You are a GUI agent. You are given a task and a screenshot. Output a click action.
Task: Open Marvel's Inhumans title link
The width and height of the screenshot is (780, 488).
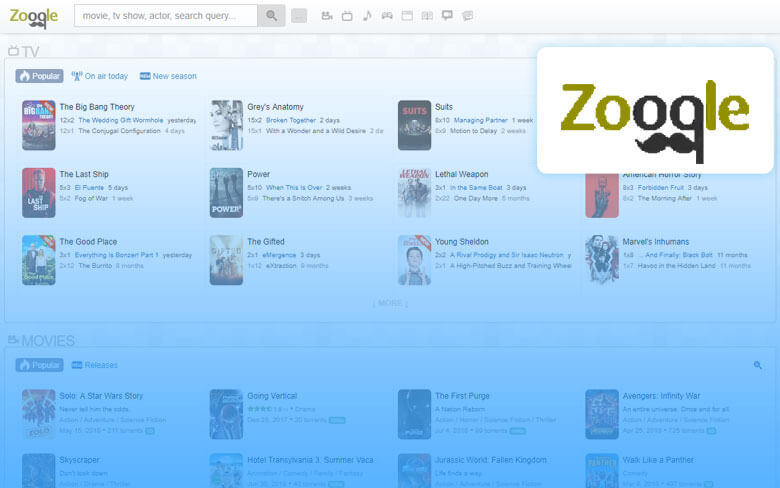pos(656,242)
